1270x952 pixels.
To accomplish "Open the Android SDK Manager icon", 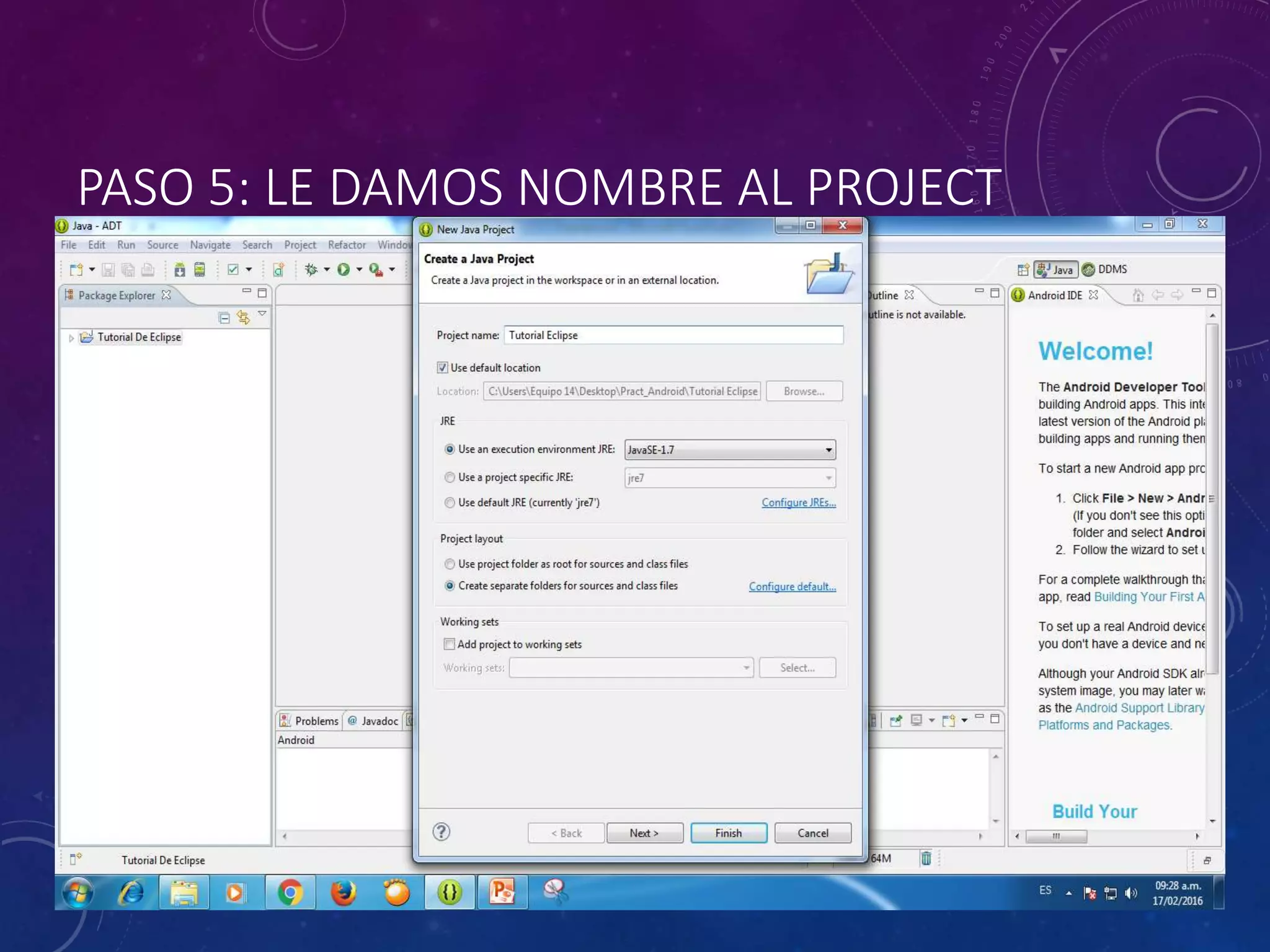I will tap(180, 270).
